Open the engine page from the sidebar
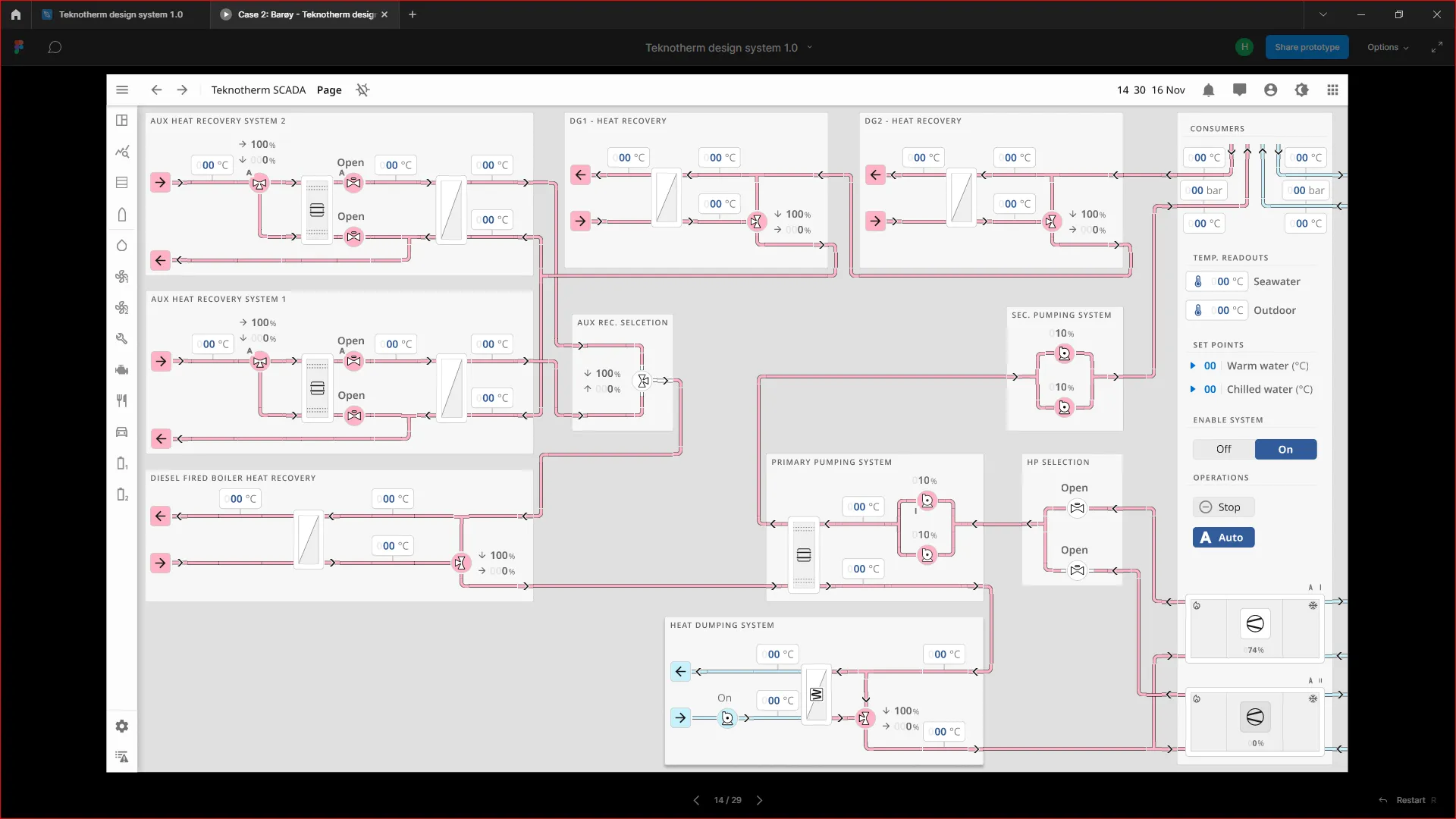 (121, 370)
